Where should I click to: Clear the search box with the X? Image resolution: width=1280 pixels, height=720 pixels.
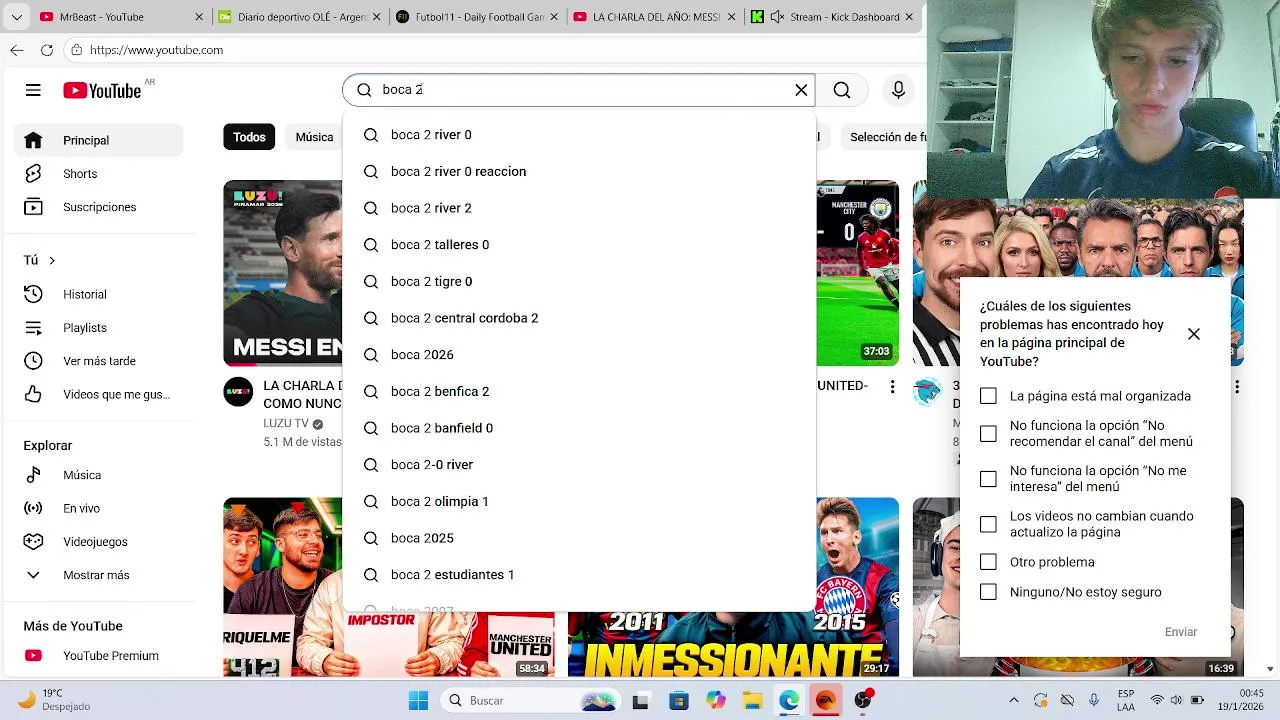click(801, 90)
